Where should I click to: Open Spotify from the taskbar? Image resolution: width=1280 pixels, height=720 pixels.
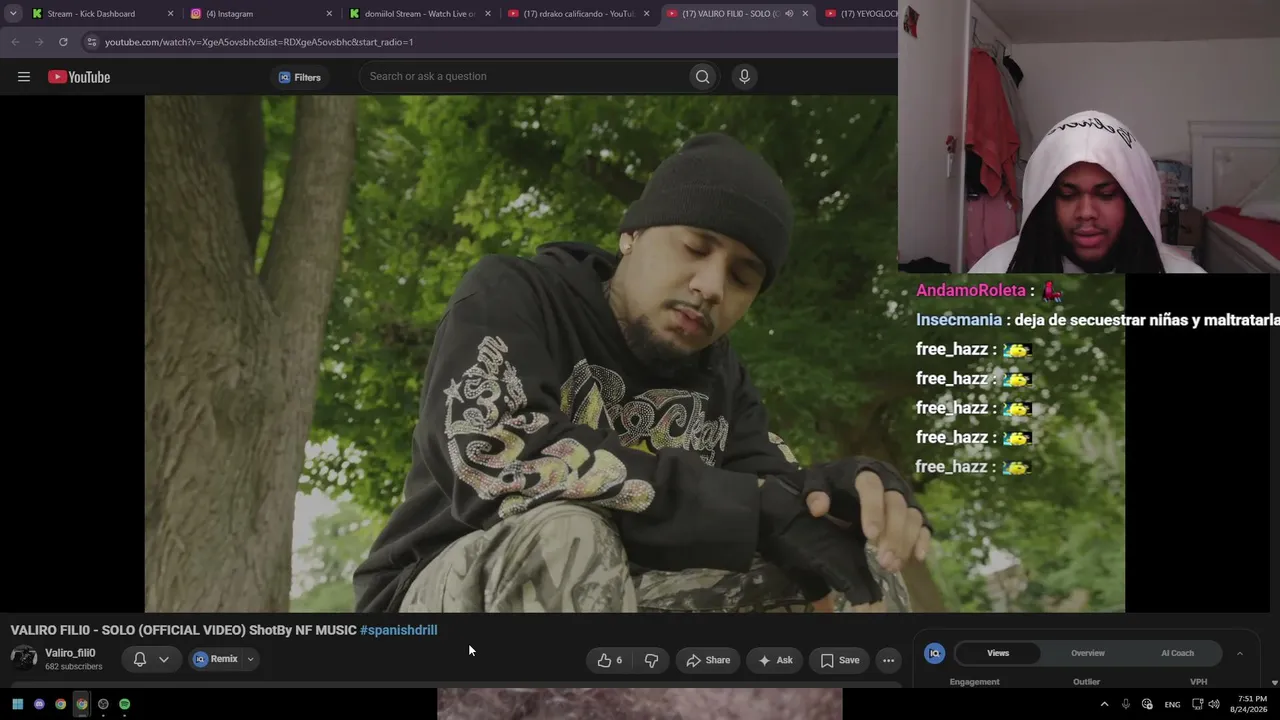click(x=125, y=704)
